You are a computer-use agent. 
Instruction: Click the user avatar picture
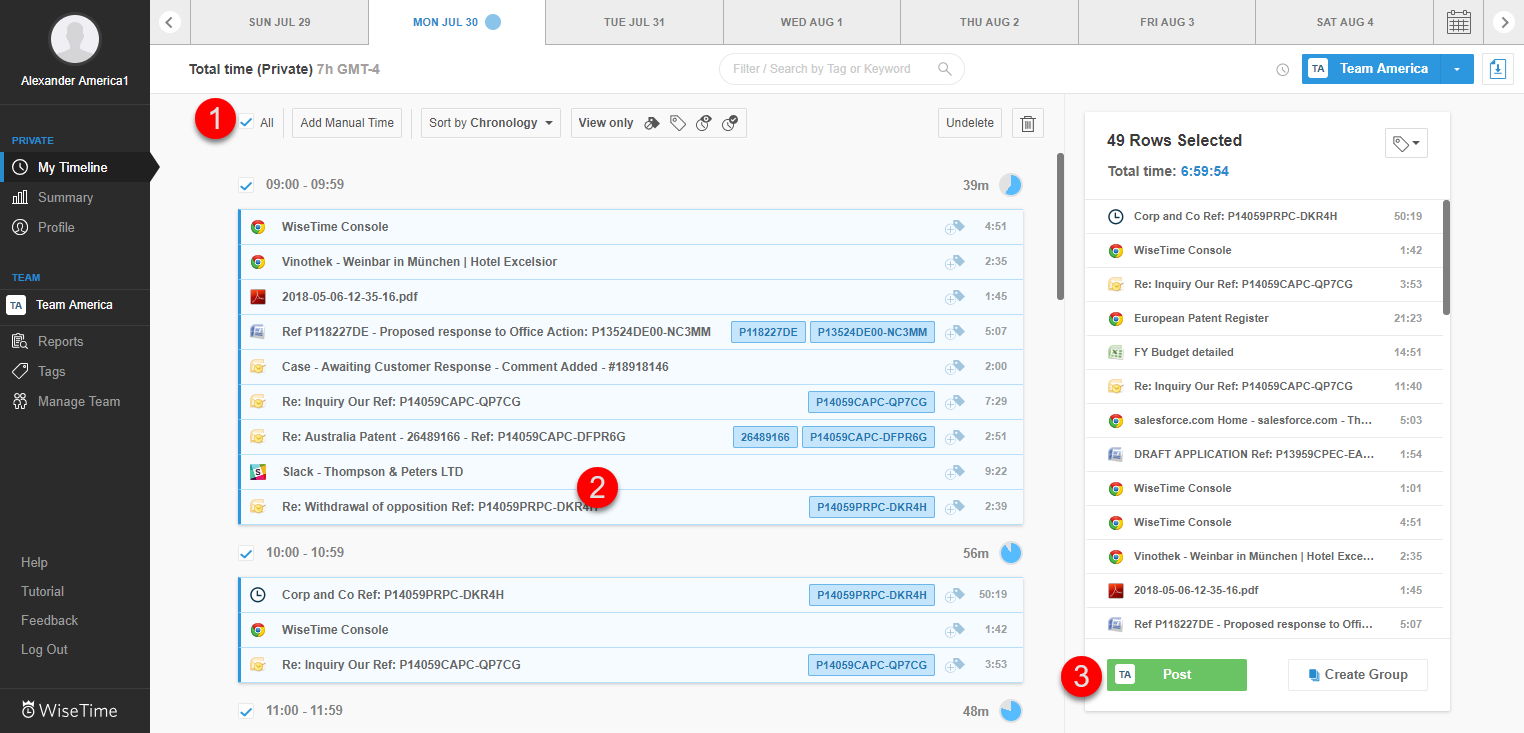point(75,38)
